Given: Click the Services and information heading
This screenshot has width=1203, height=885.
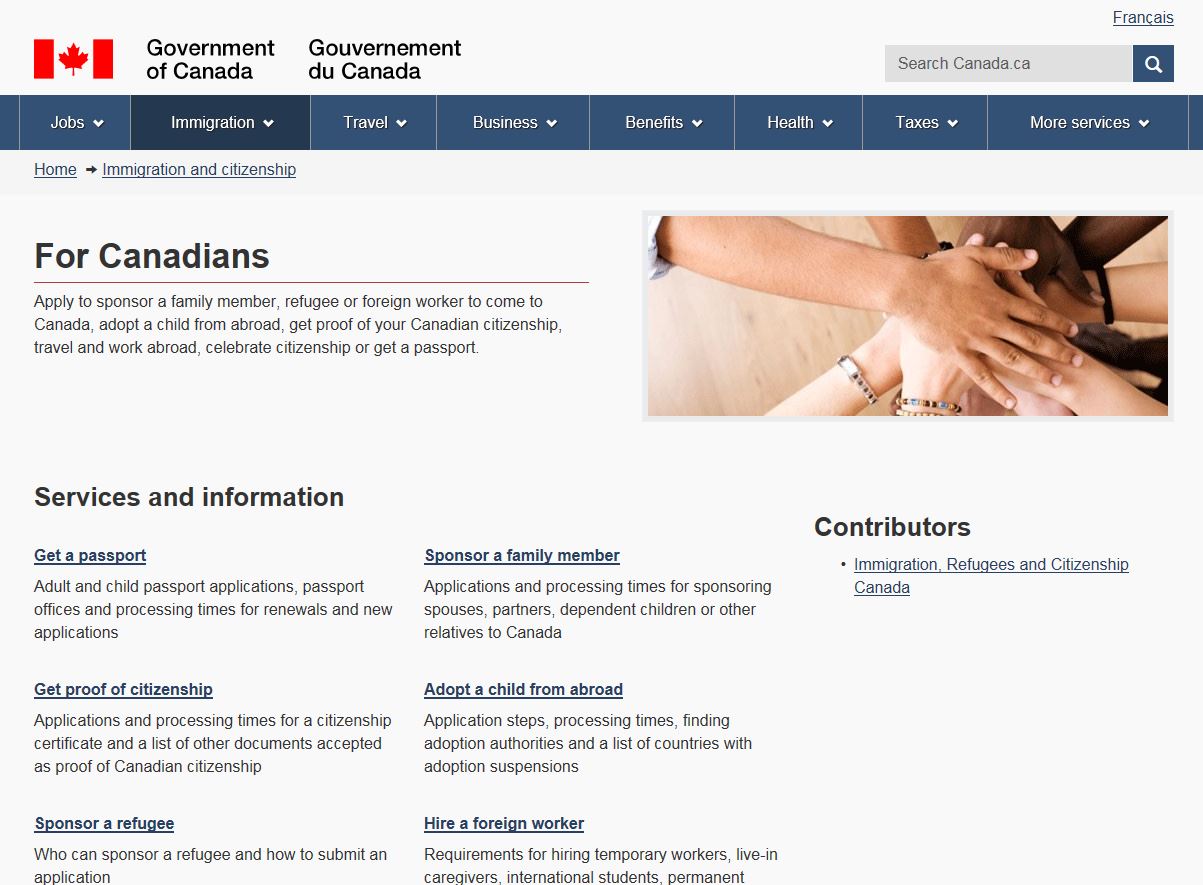Looking at the screenshot, I should [189, 497].
